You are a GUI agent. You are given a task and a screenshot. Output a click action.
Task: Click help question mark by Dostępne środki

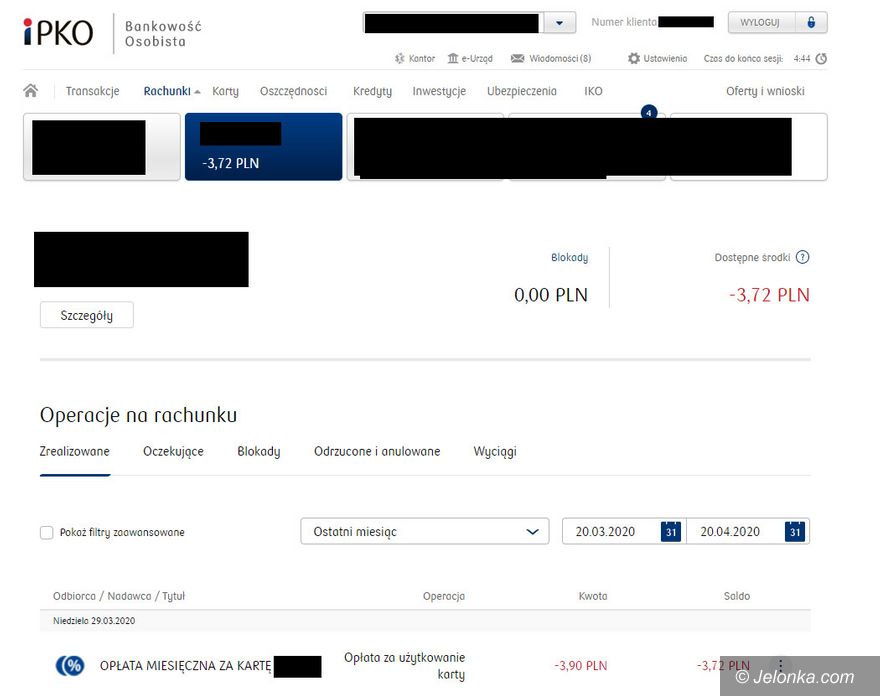803,257
